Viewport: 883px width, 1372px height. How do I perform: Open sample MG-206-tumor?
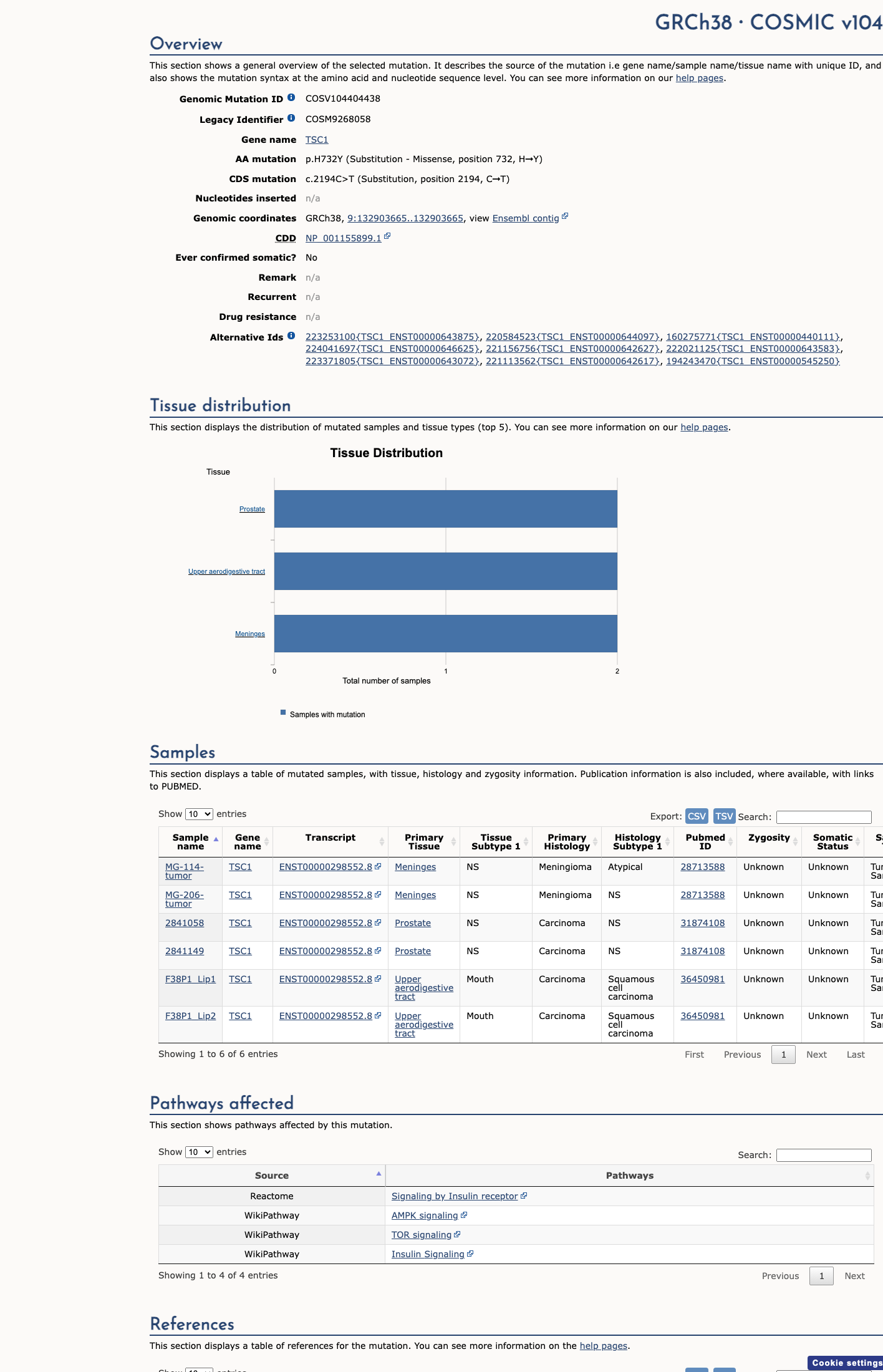coord(185,899)
